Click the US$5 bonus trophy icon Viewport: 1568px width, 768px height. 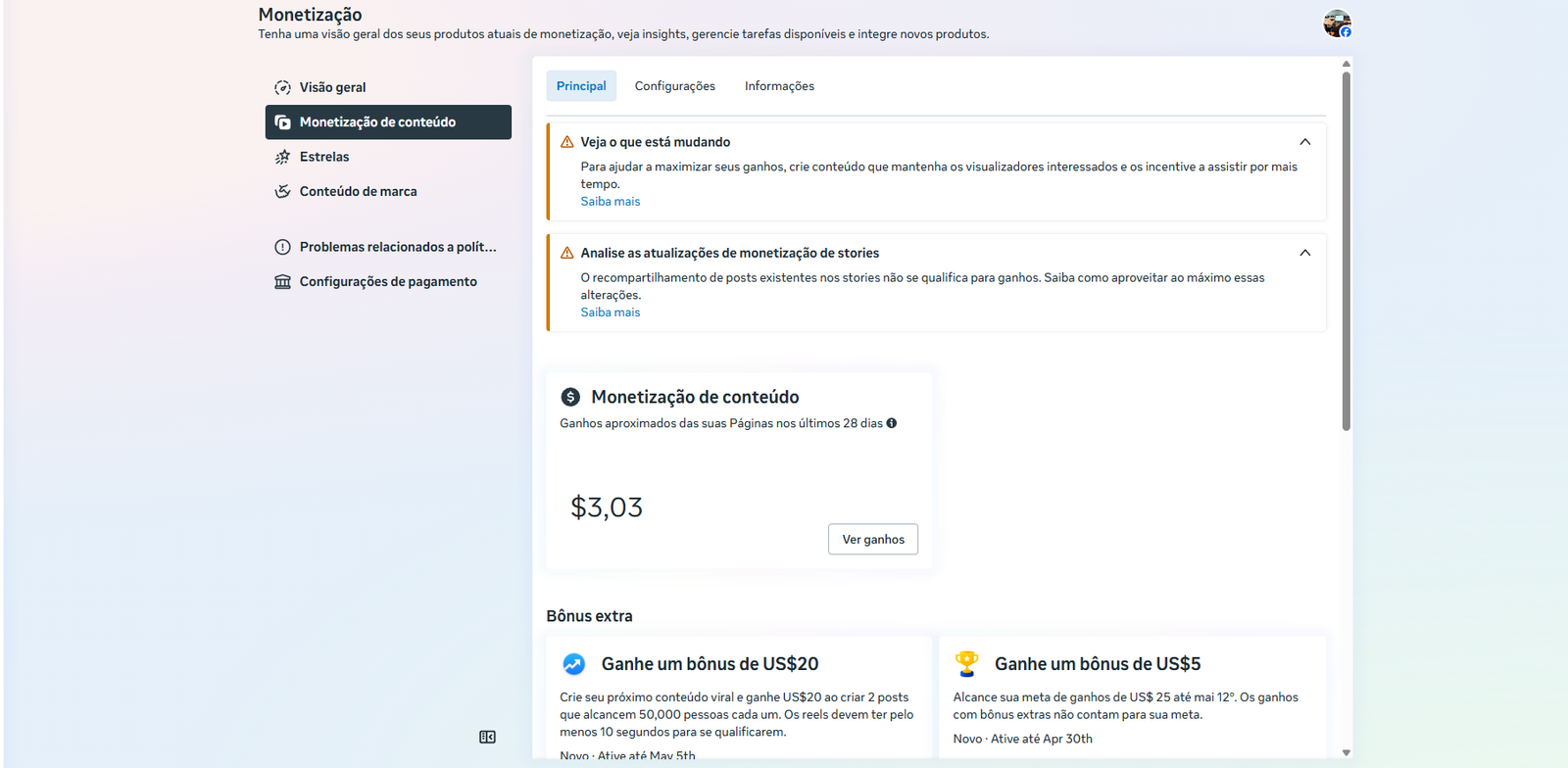[966, 663]
